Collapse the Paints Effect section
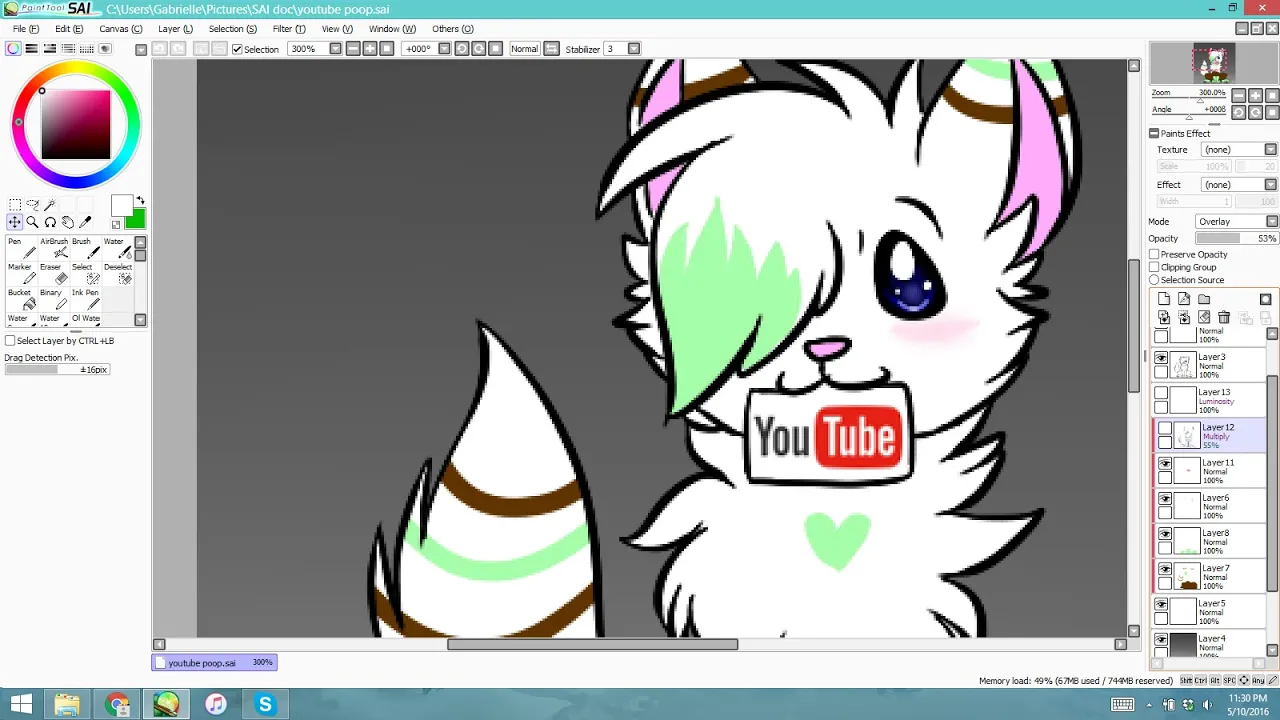Image resolution: width=1280 pixels, height=720 pixels. click(1154, 133)
